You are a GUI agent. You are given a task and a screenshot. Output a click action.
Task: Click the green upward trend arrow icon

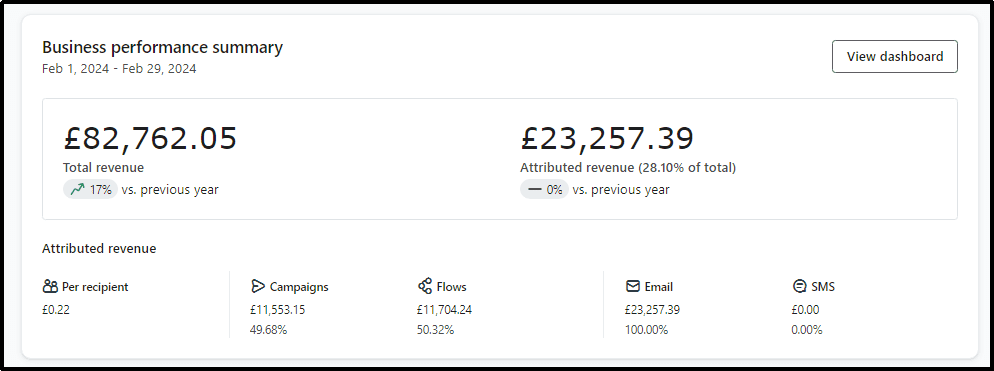(x=77, y=189)
